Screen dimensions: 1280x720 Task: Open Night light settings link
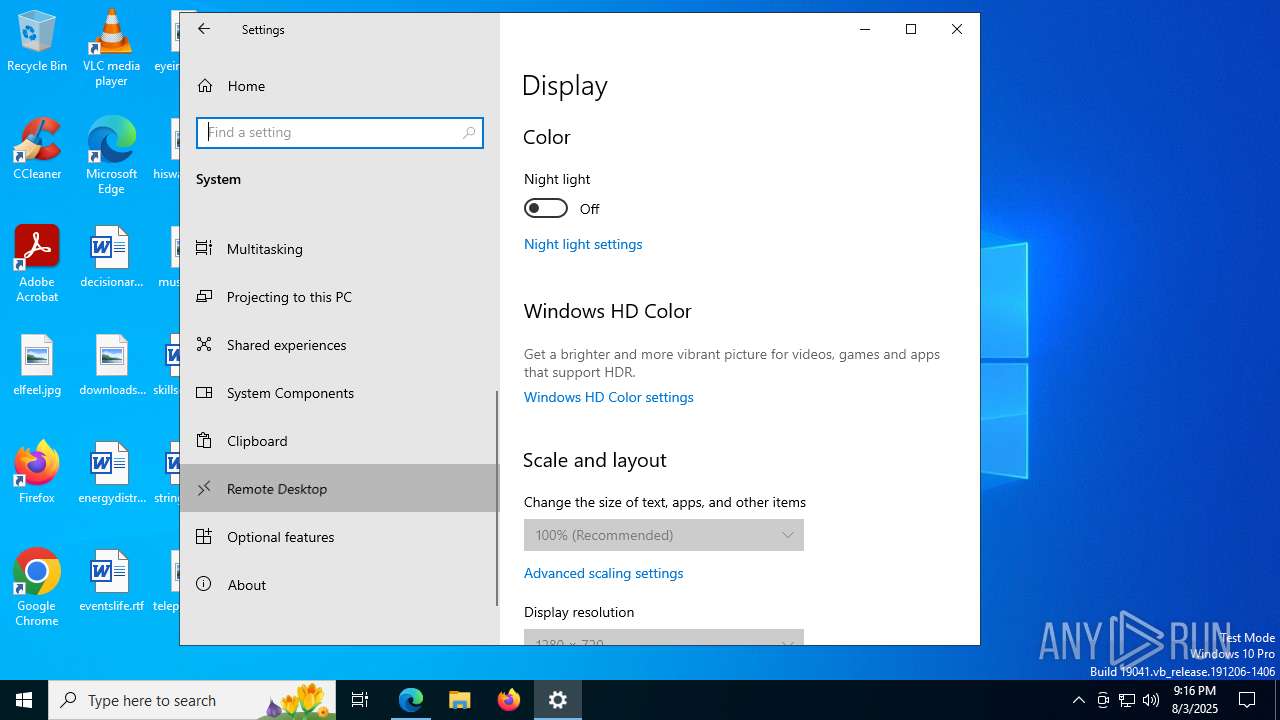(583, 244)
